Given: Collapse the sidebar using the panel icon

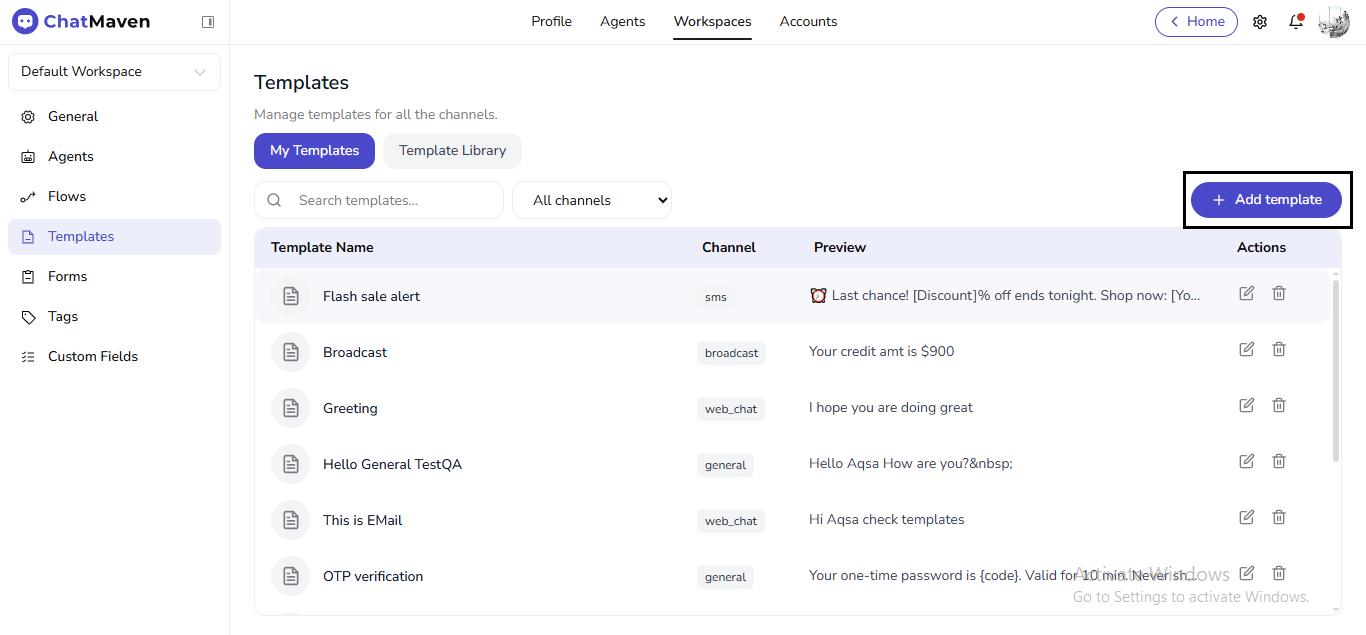Looking at the screenshot, I should click(x=208, y=22).
